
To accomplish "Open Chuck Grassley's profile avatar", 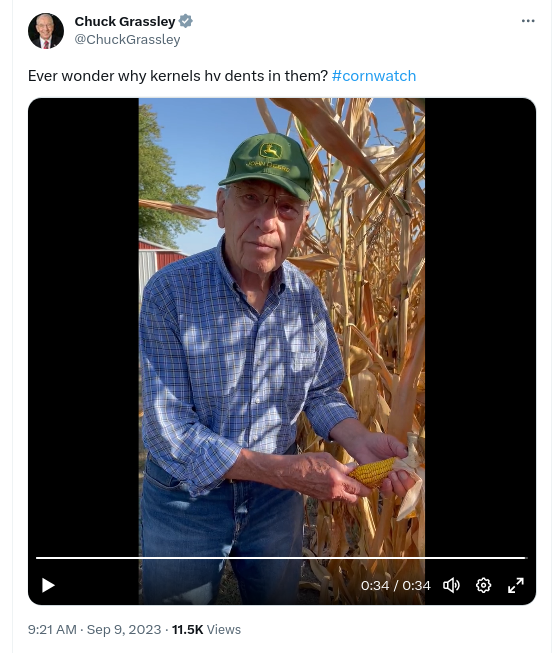I will point(46,31).
